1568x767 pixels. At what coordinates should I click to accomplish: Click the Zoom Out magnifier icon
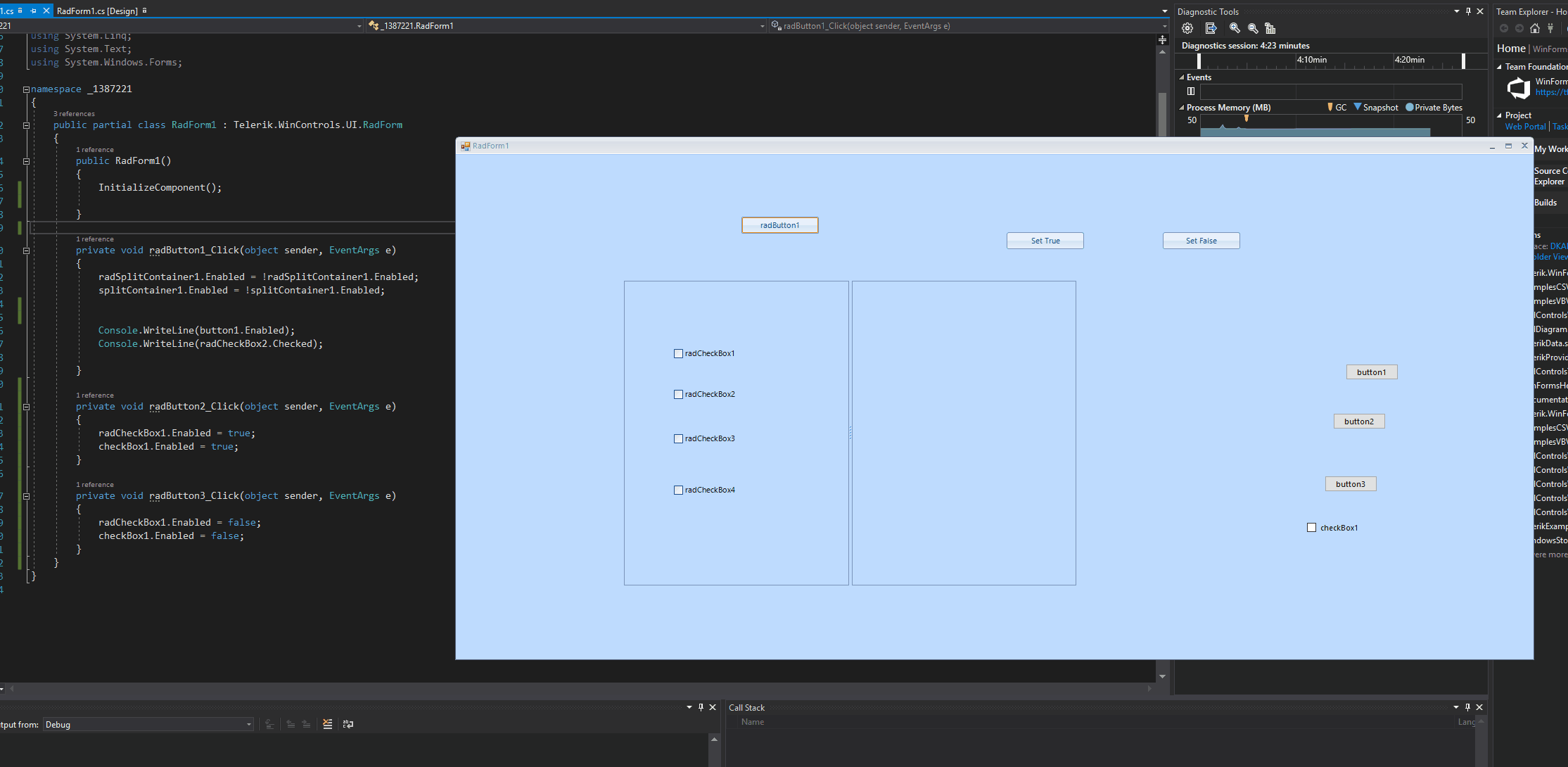(1253, 28)
